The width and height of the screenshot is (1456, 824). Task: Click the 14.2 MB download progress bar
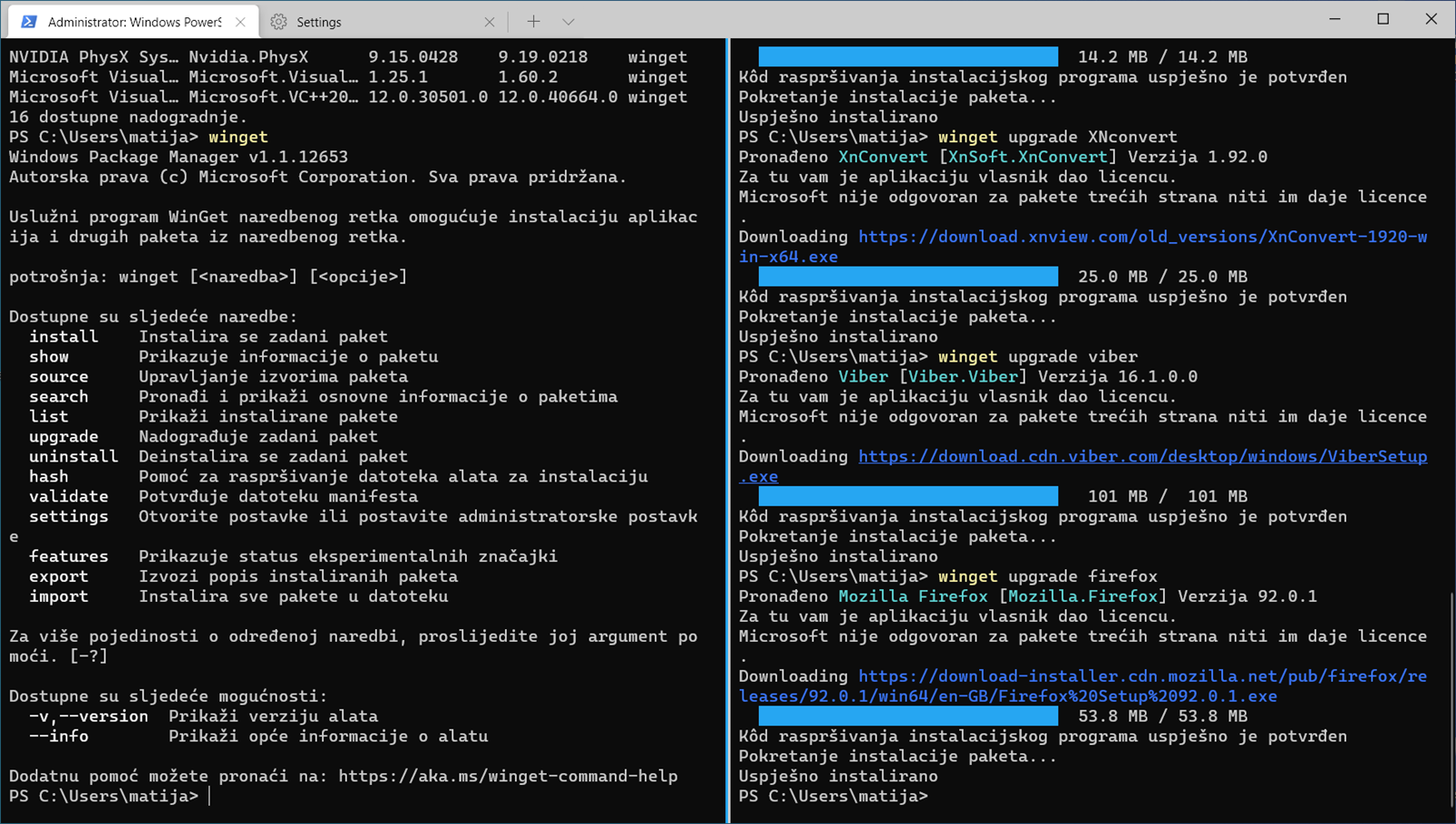coord(908,56)
